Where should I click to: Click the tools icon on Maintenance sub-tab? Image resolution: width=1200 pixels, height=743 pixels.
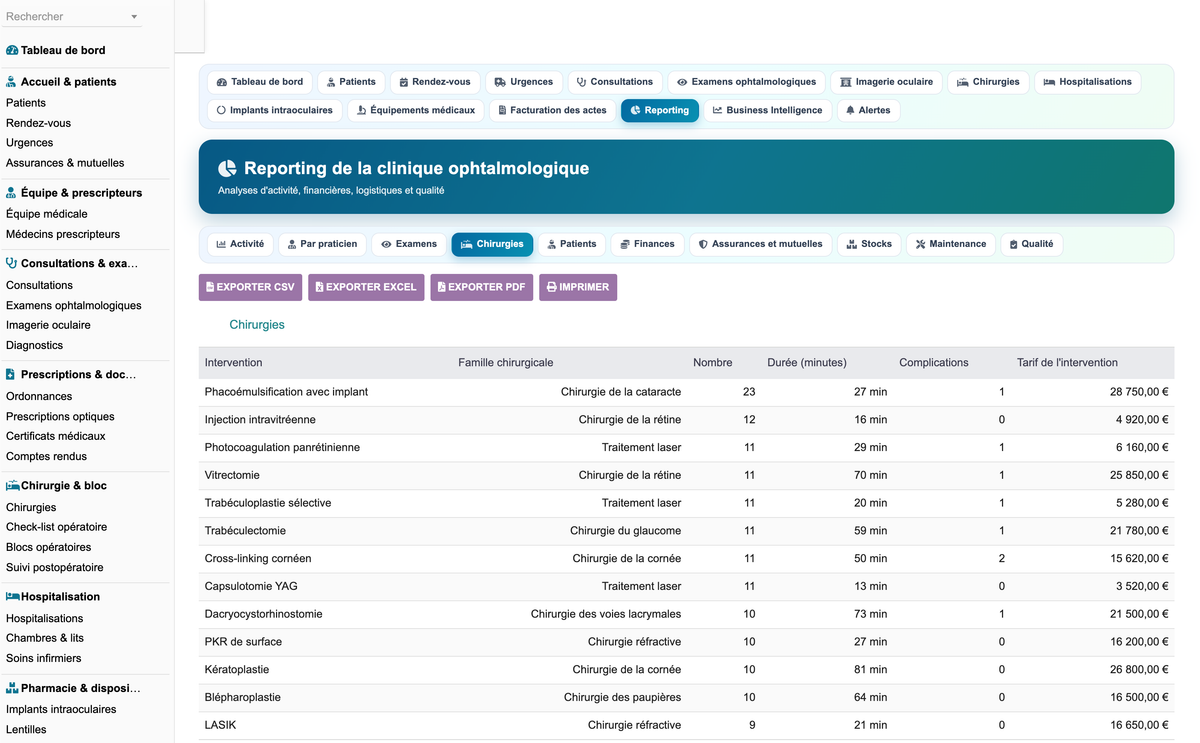pyautogui.click(x=920, y=244)
